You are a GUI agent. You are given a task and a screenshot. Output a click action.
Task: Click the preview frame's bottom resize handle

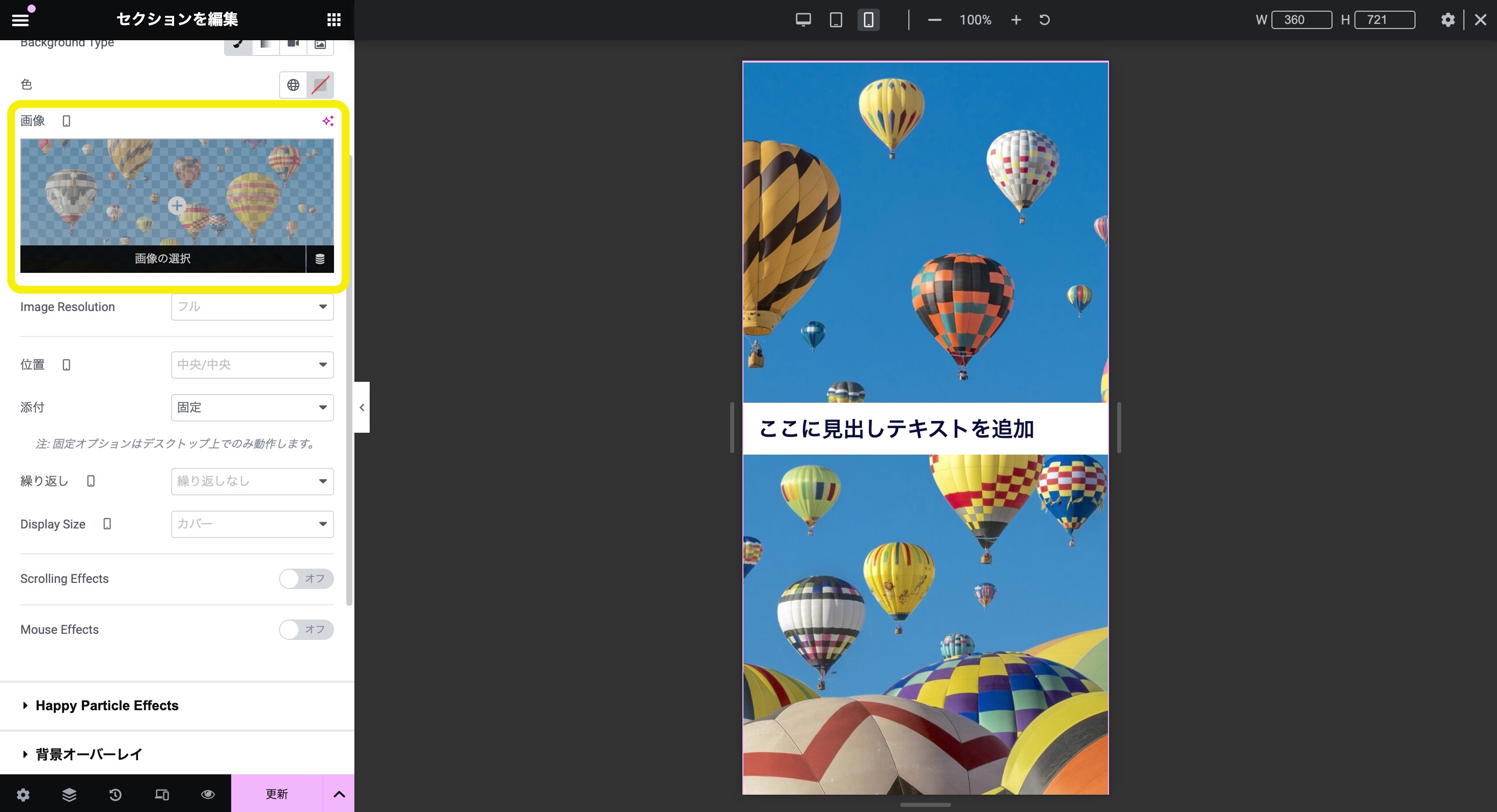coord(925,804)
